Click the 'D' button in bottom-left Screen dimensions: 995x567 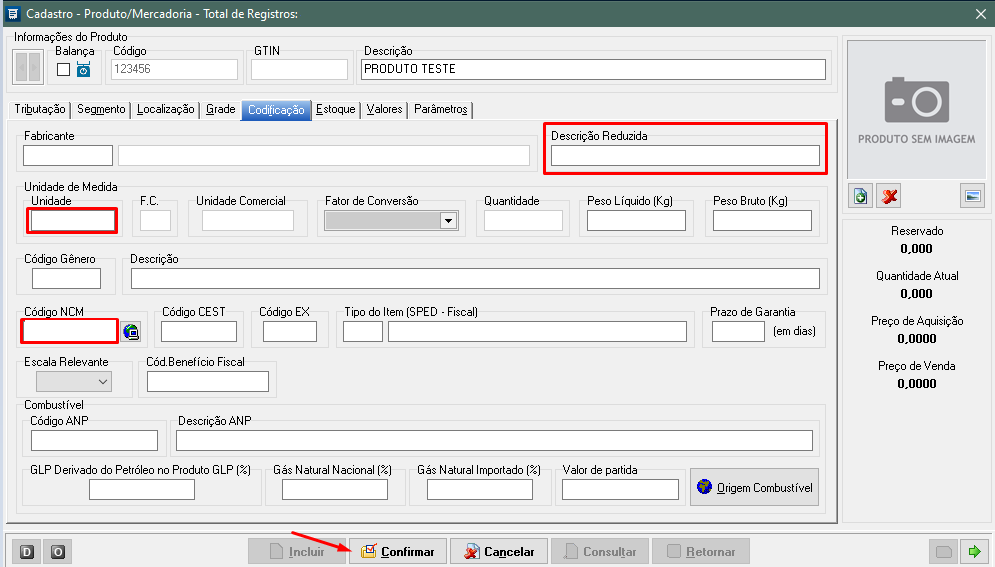(x=27, y=552)
